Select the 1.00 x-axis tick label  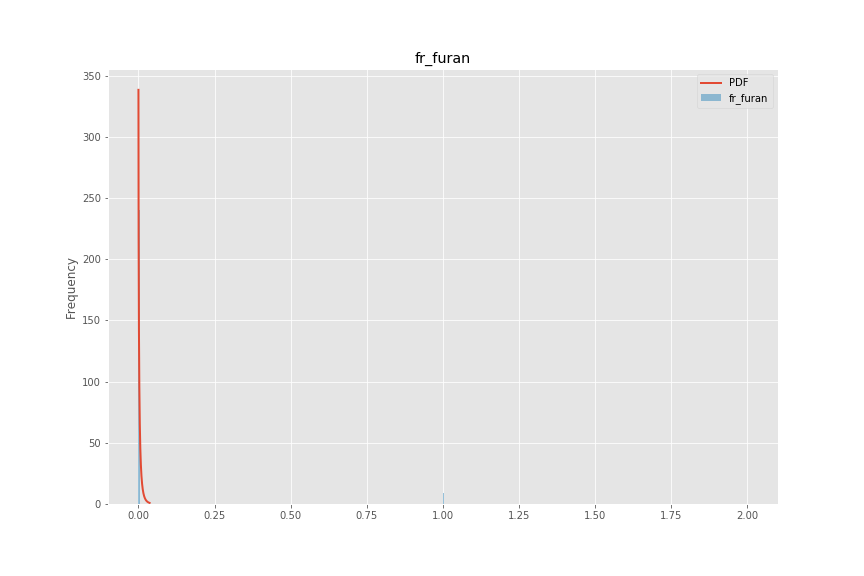443,515
